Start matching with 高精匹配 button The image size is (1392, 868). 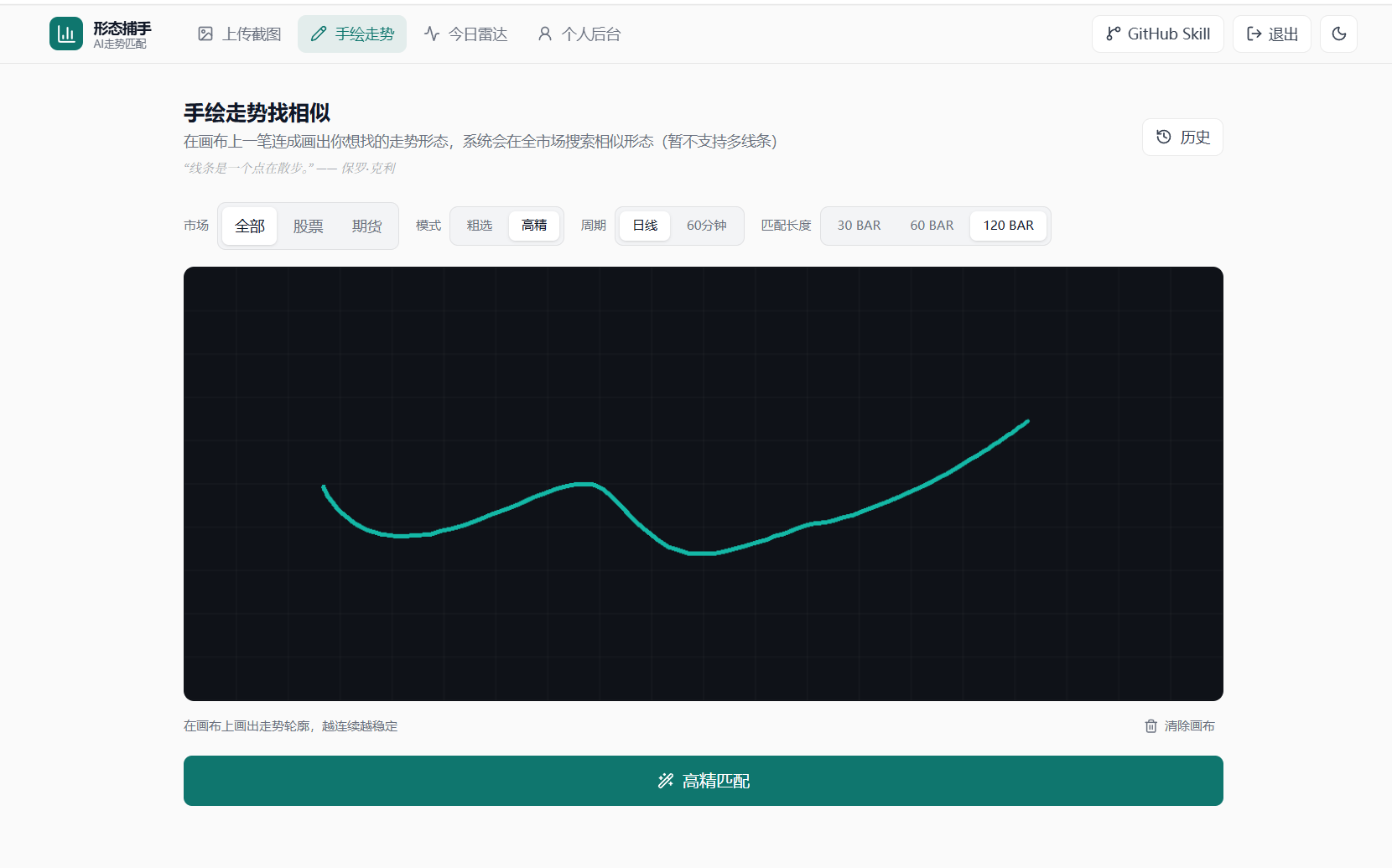pos(704,781)
